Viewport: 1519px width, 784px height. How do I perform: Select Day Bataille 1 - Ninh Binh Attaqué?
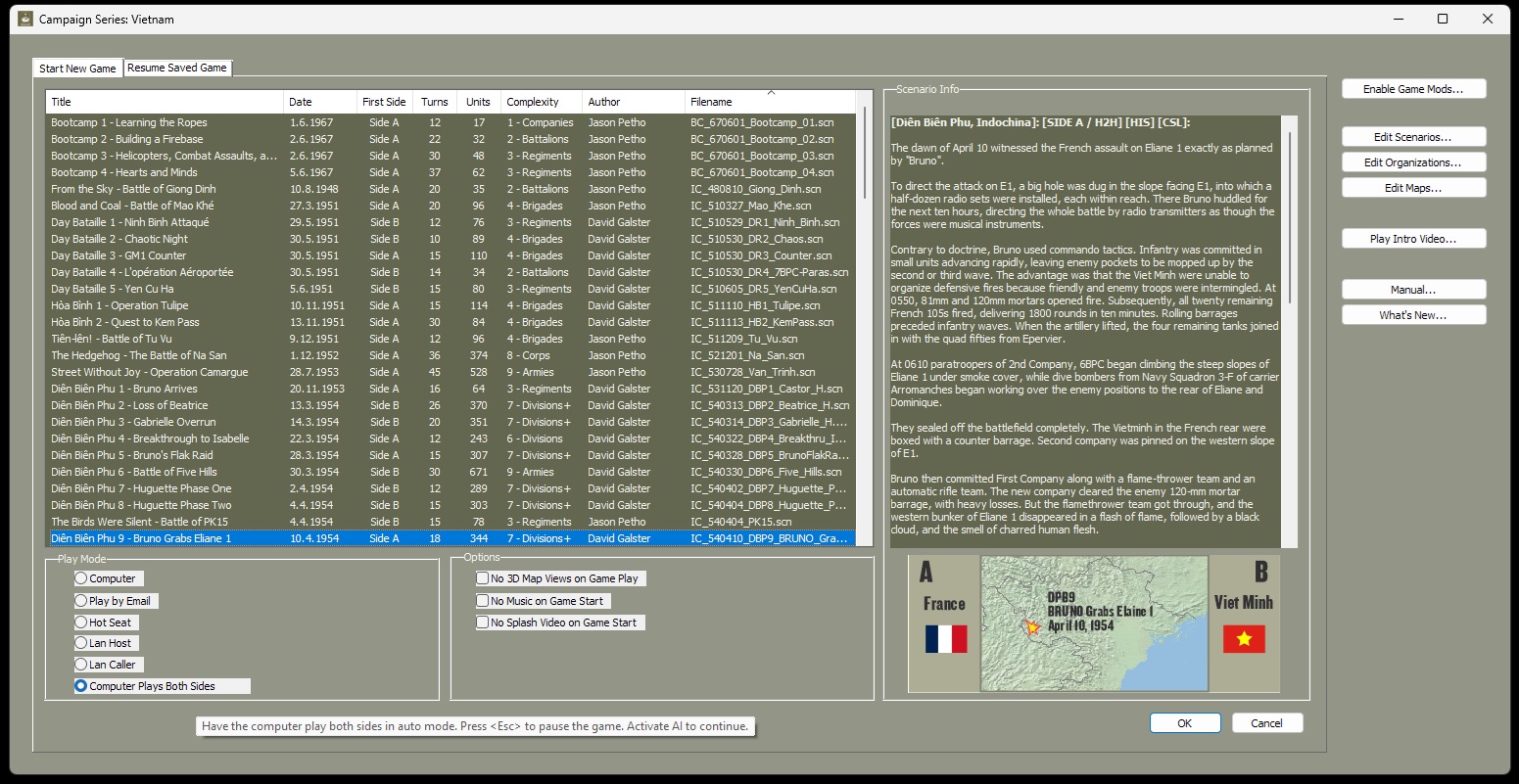pyautogui.click(x=451, y=223)
